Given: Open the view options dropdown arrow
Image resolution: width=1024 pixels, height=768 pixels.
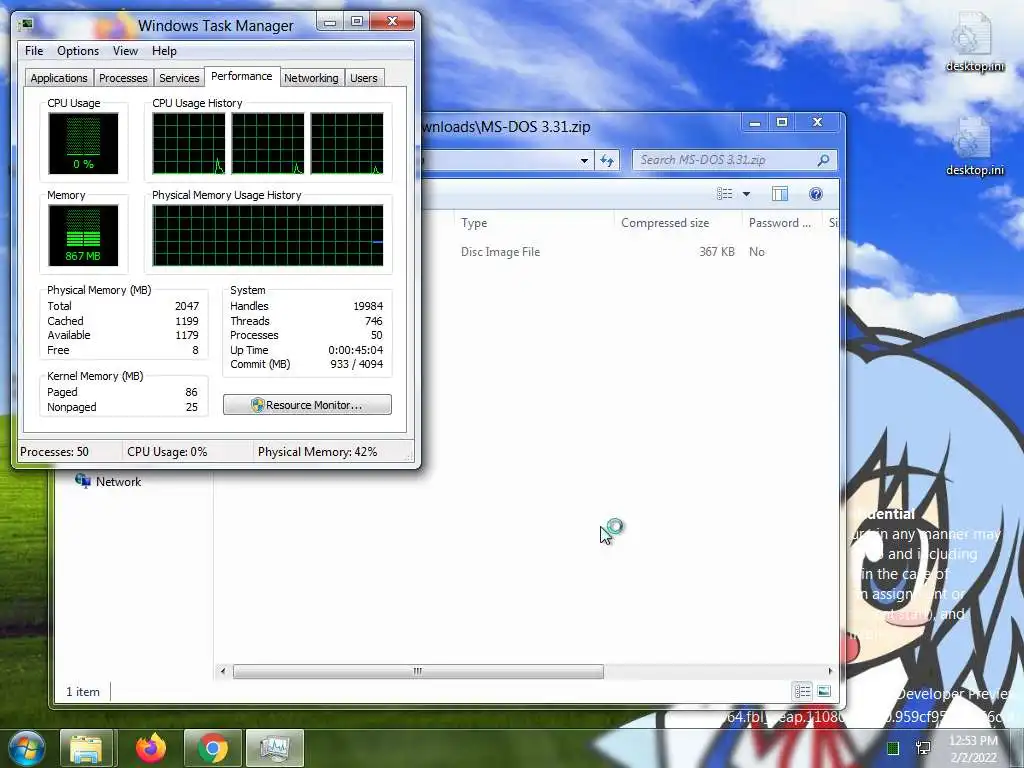Looking at the screenshot, I should [746, 194].
